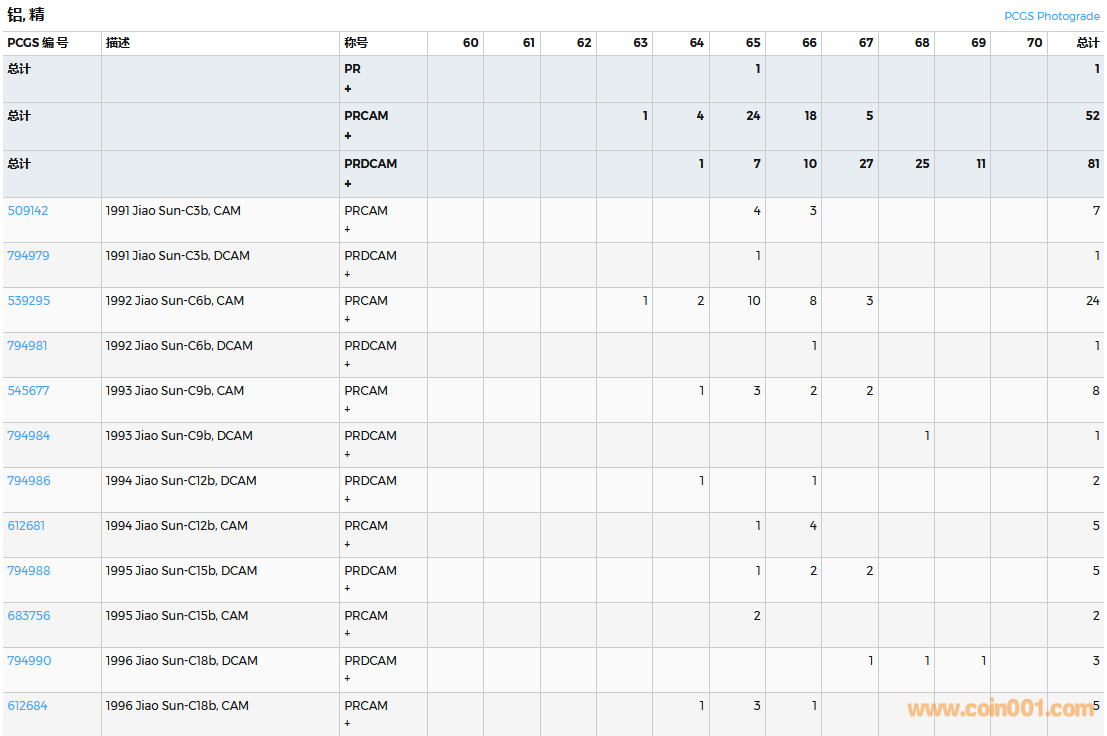Expand plus grades under PR total row

click(348, 89)
